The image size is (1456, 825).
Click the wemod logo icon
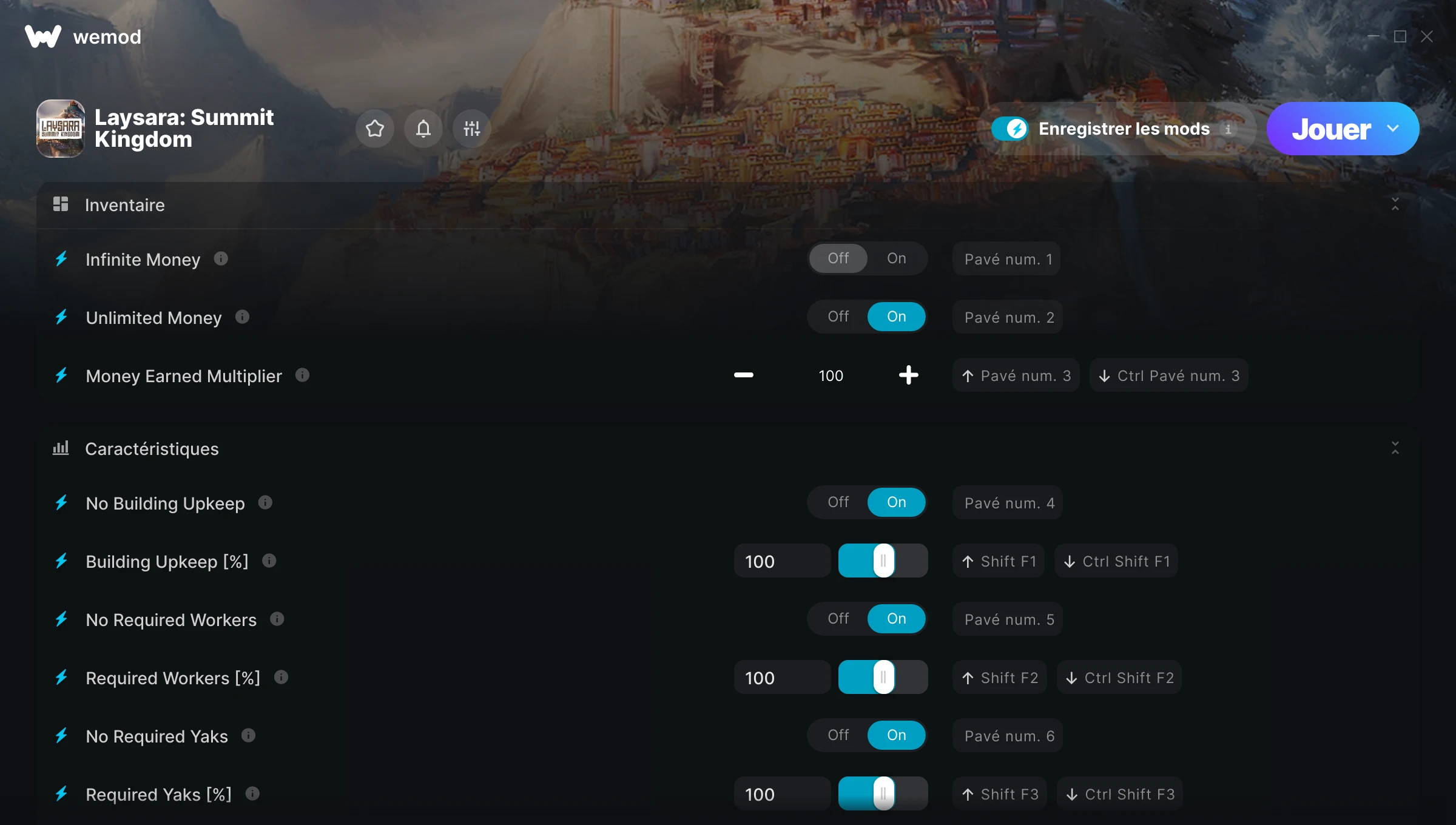43,36
